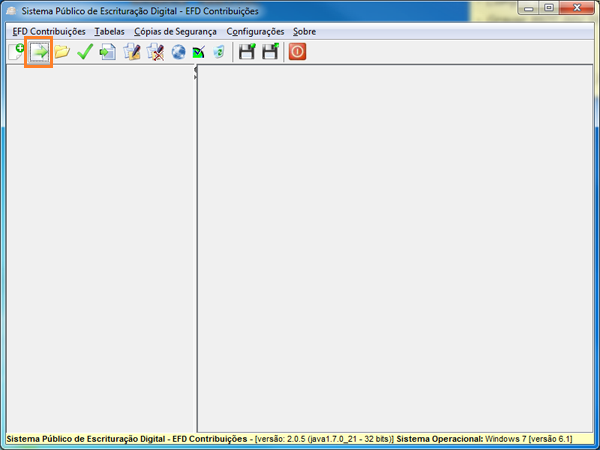Screen dimensions: 600x450
Task: Open the Configurações menu
Action: pos(255,31)
